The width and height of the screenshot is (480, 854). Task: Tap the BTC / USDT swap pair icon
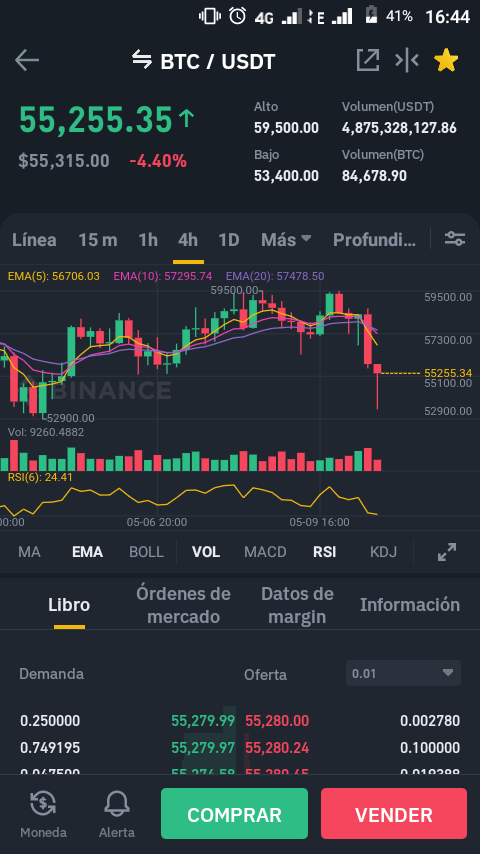tap(142, 60)
